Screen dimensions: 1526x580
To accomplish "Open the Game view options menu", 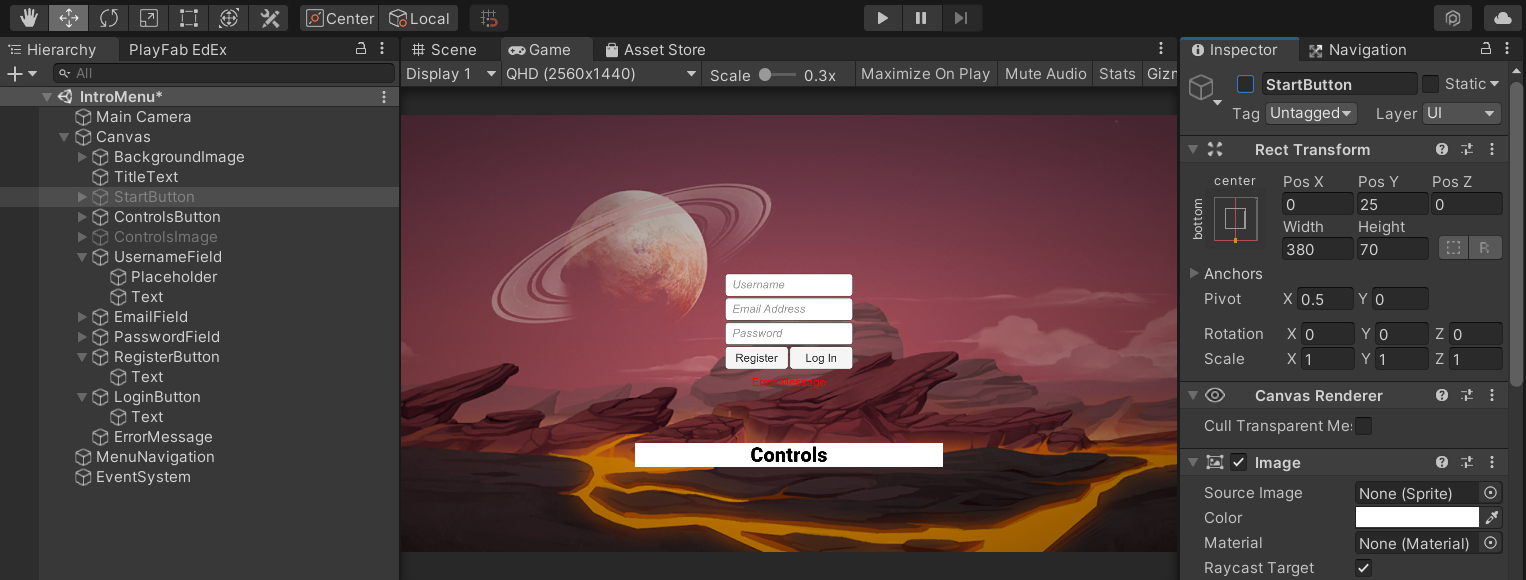I will (1161, 49).
